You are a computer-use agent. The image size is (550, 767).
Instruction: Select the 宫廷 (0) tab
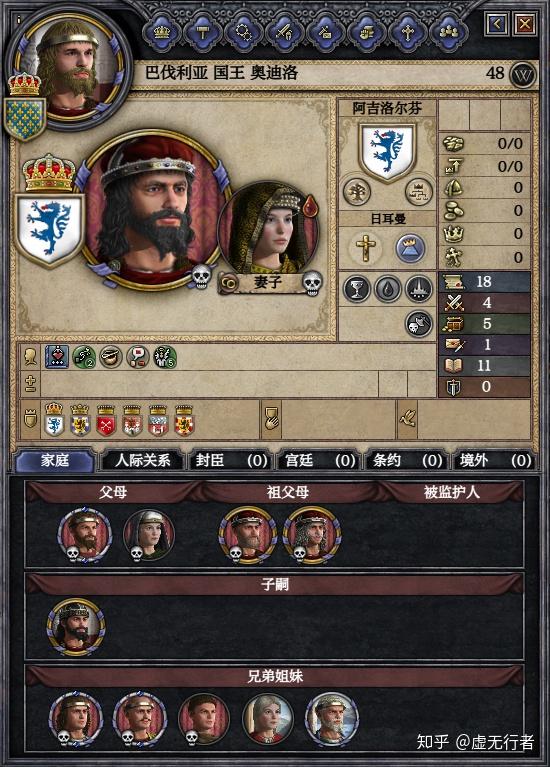[x=319, y=460]
